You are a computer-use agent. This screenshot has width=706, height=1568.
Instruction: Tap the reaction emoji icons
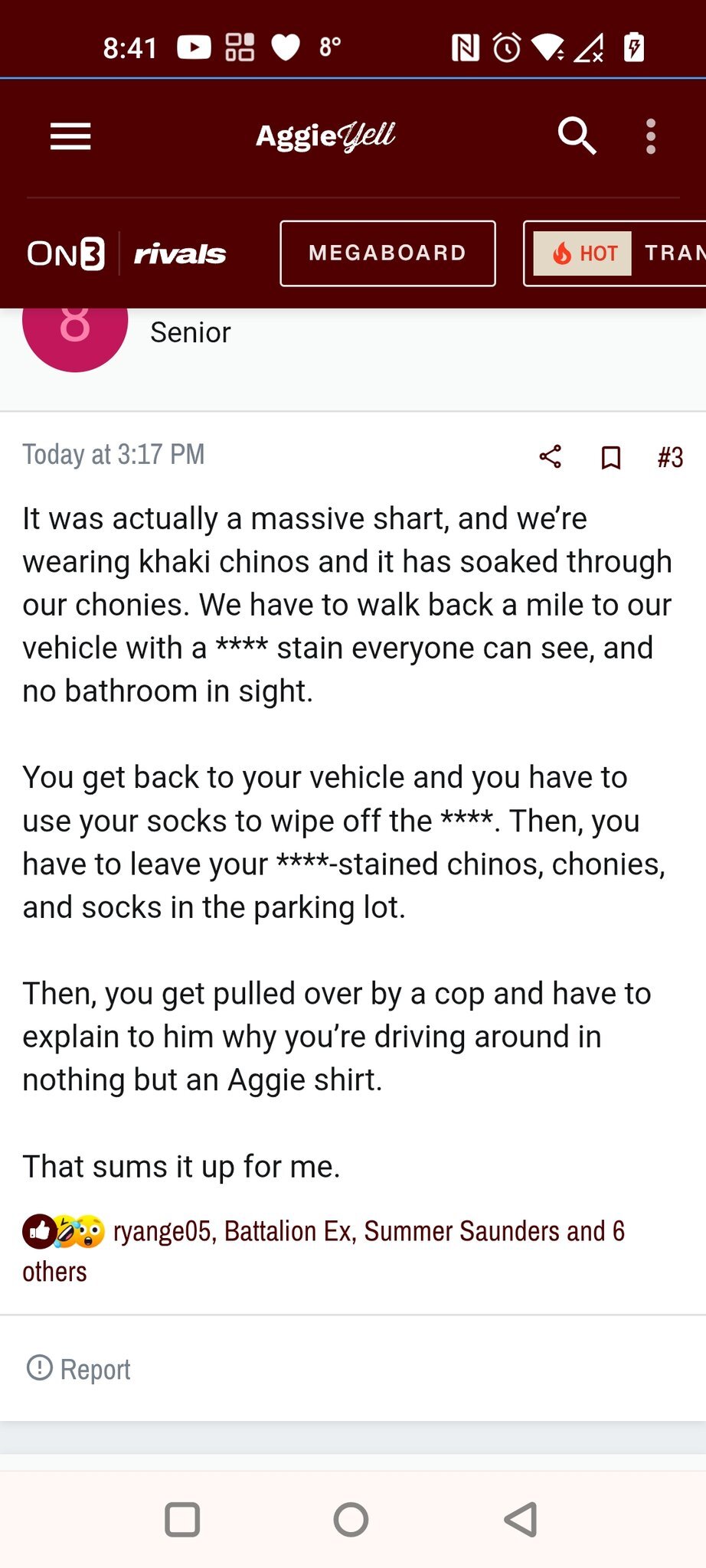coord(63,1231)
